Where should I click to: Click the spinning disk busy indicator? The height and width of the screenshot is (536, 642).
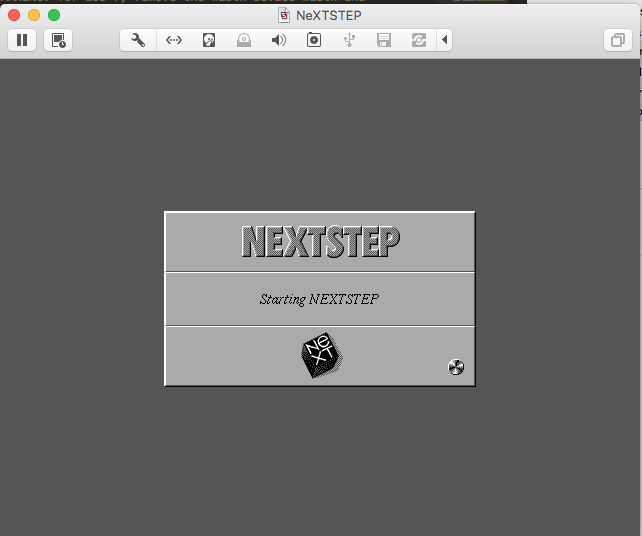[456, 367]
